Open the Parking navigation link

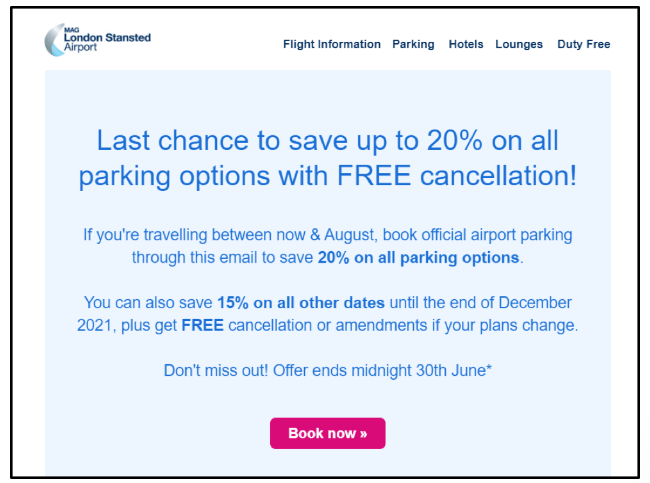coord(413,44)
